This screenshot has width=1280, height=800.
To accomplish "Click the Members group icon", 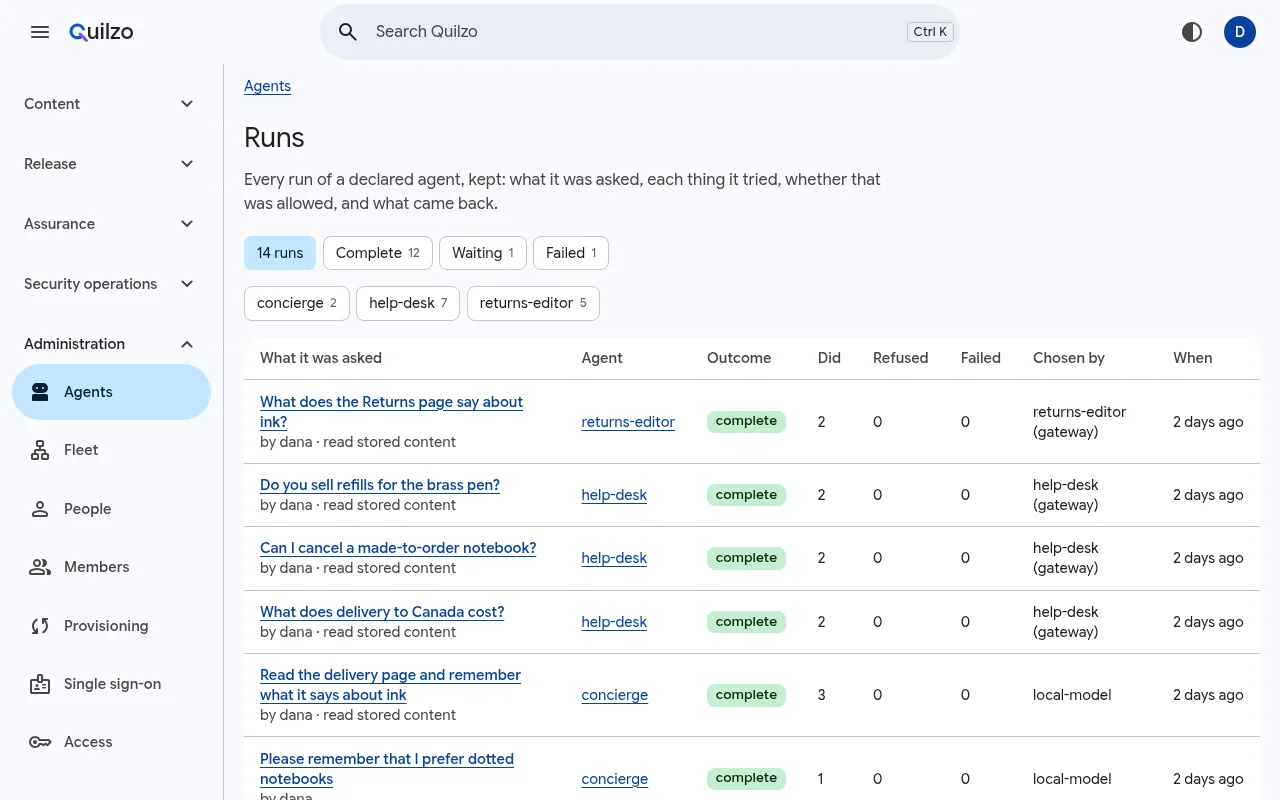I will click(40, 567).
